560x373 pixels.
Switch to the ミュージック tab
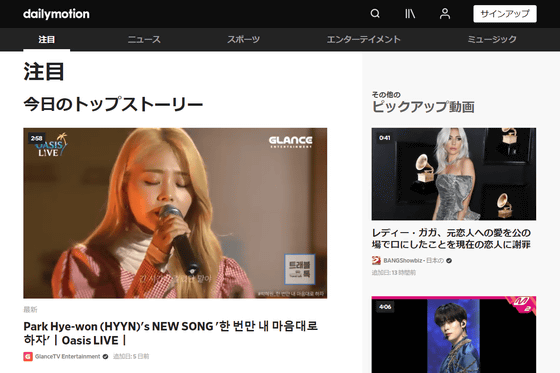tap(492, 39)
